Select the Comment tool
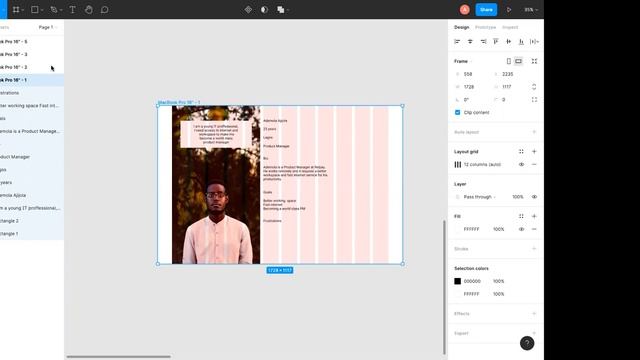This screenshot has height=360, width=640. [x=104, y=9]
